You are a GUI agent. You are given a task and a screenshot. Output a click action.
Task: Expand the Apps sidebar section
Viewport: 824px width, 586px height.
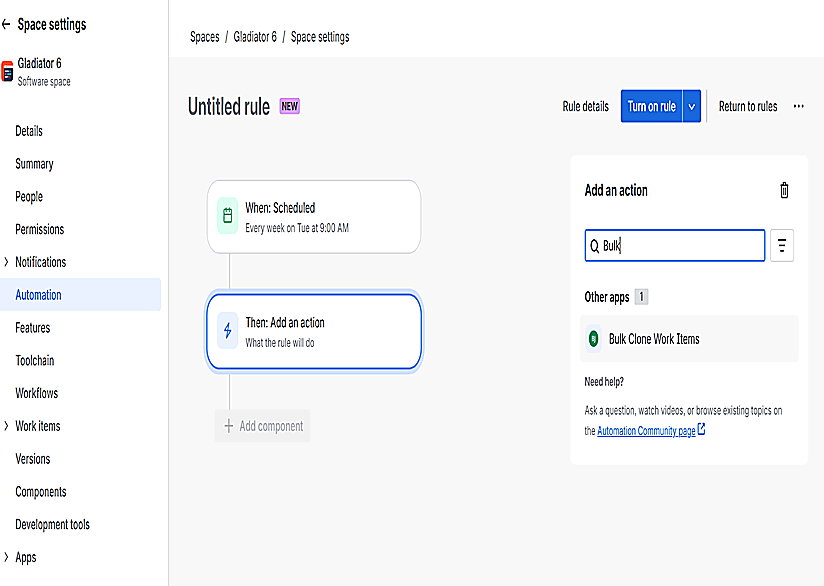coord(7,557)
